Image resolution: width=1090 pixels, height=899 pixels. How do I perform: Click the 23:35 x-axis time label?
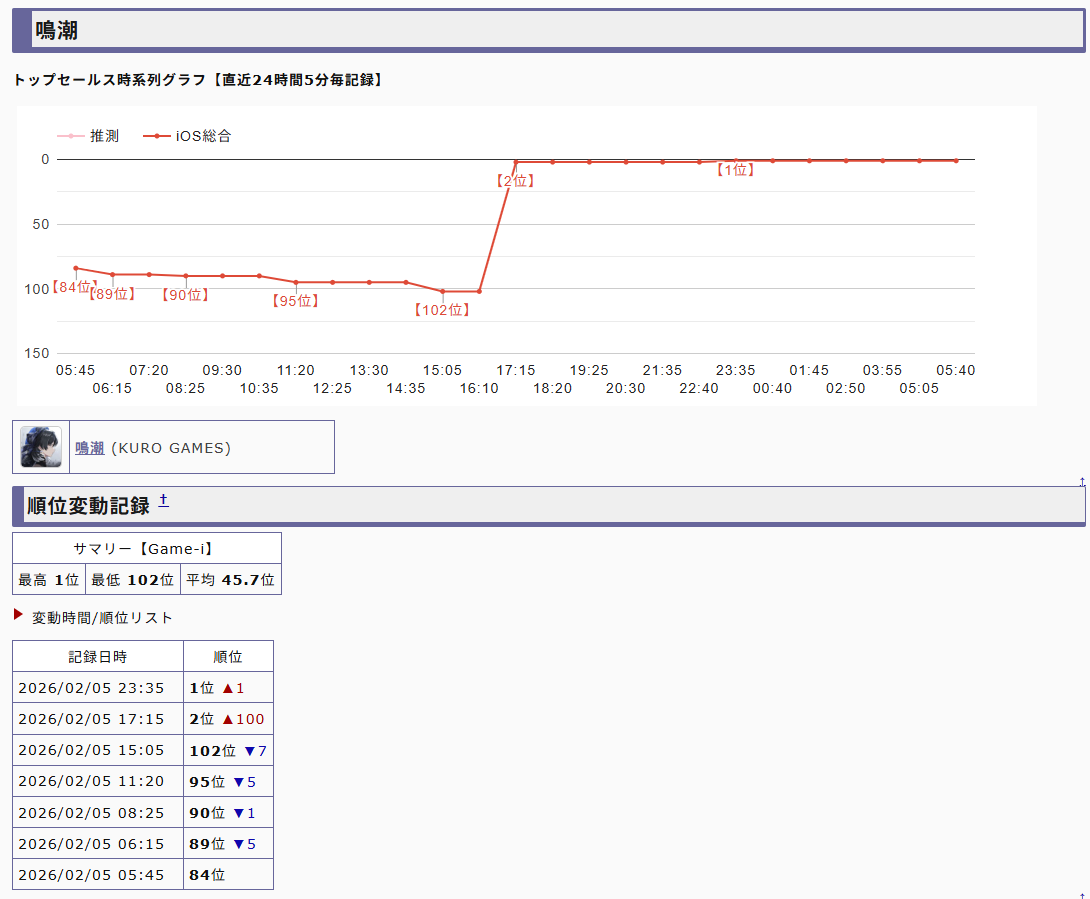coord(735,370)
